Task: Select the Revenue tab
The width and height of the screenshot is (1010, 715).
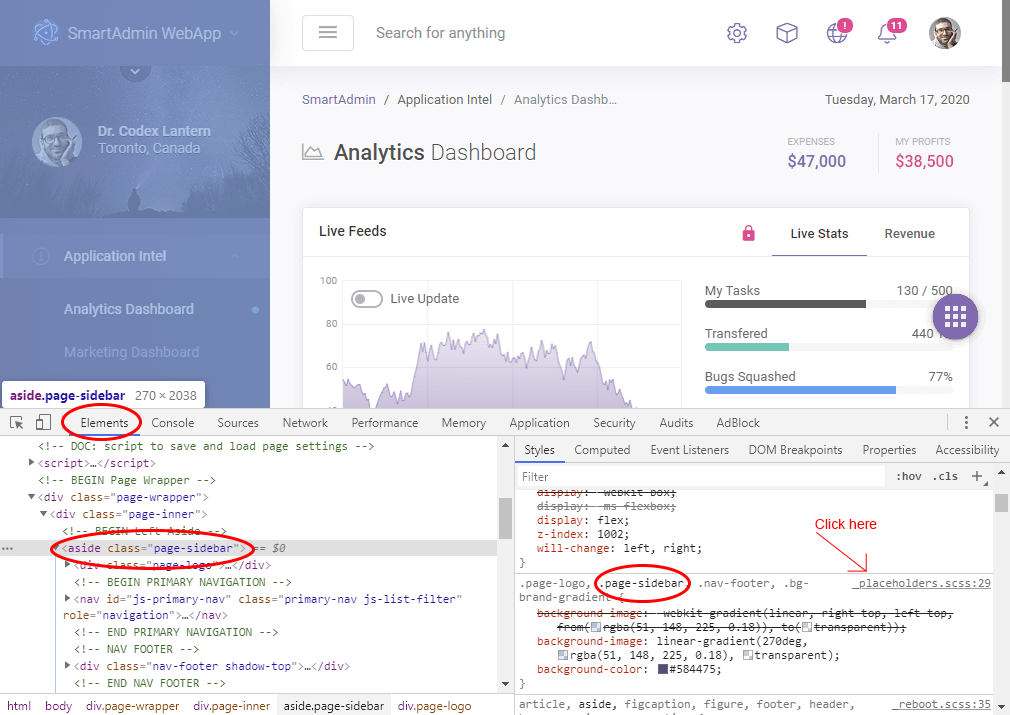Action: tap(909, 234)
